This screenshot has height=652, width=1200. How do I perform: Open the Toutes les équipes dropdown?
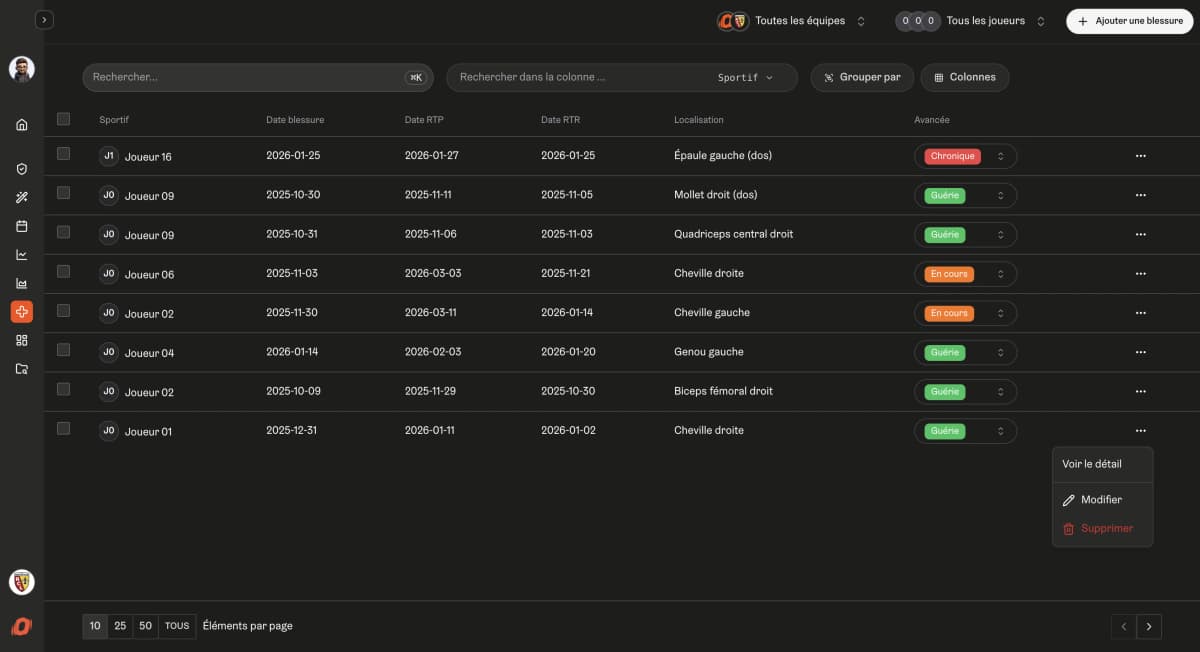click(792, 21)
